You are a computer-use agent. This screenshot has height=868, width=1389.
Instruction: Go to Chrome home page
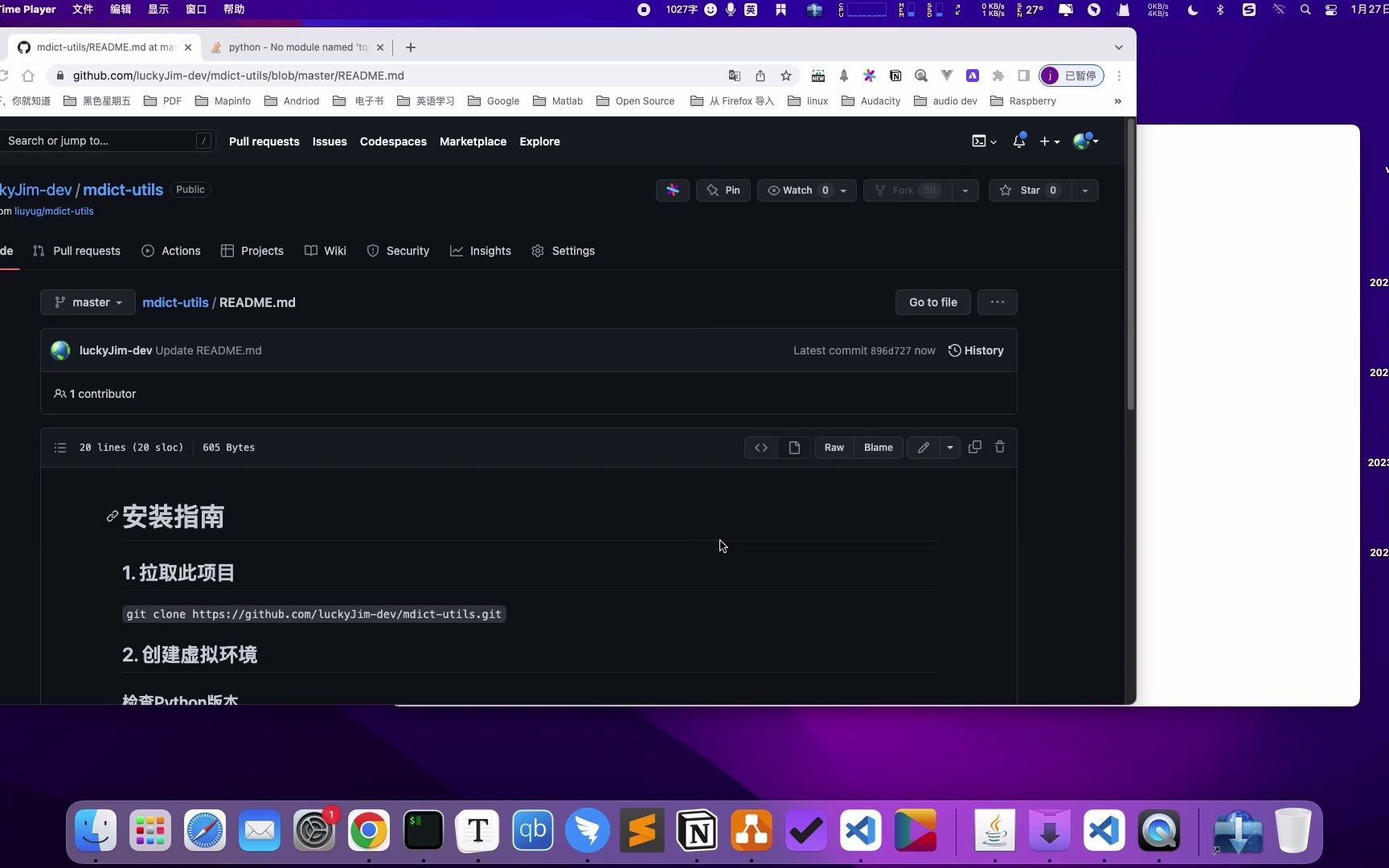[x=28, y=76]
